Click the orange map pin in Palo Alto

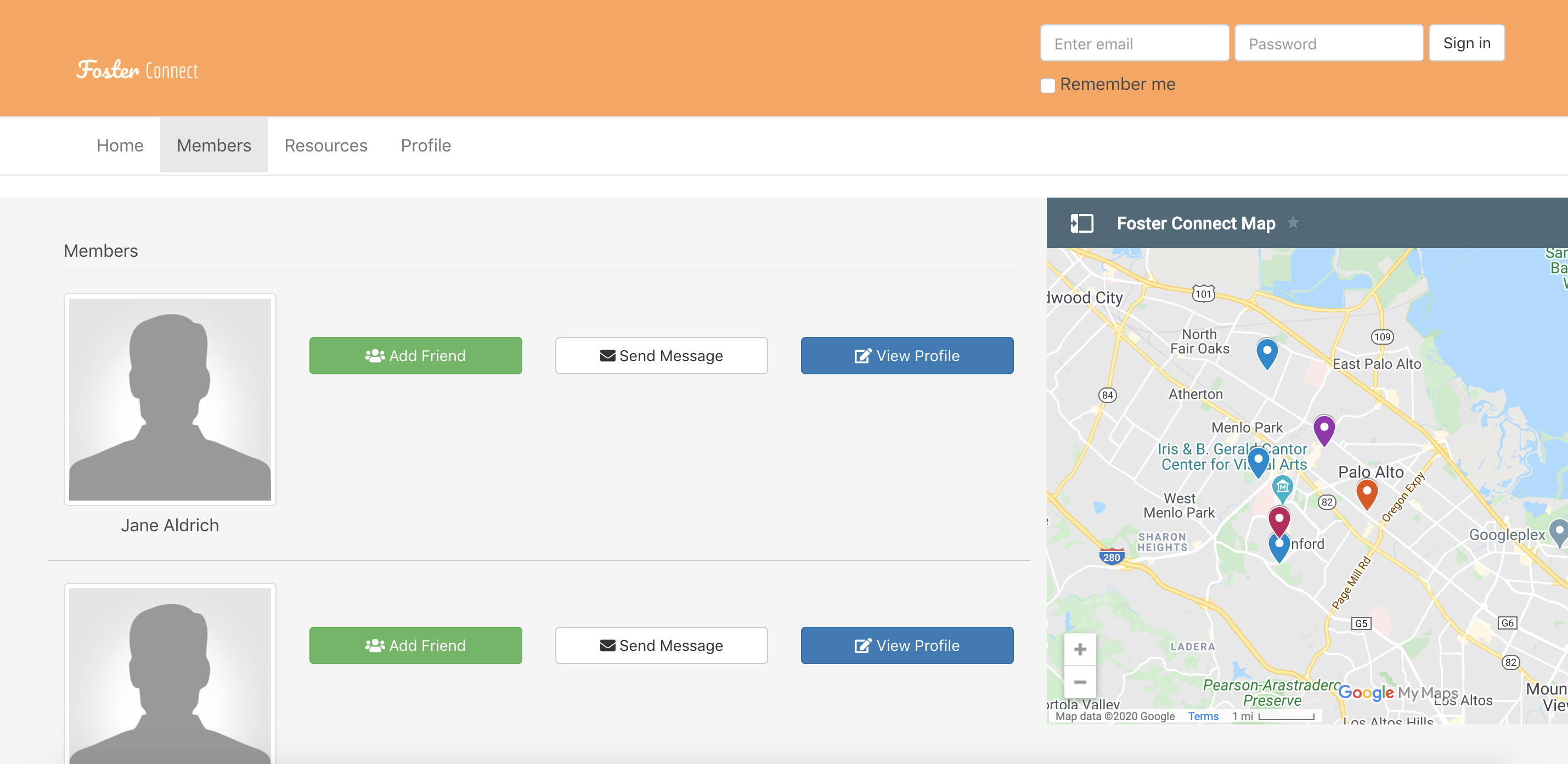point(1367,492)
